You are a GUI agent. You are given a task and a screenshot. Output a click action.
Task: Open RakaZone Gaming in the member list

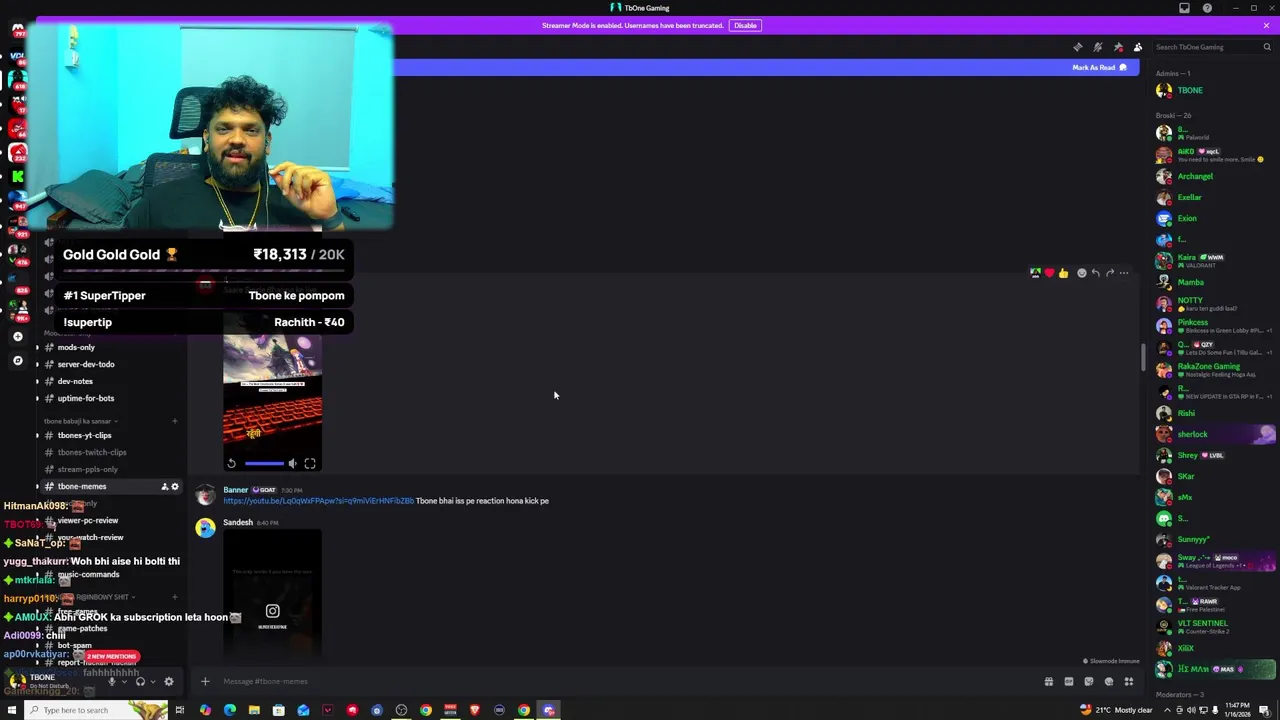pos(1214,369)
